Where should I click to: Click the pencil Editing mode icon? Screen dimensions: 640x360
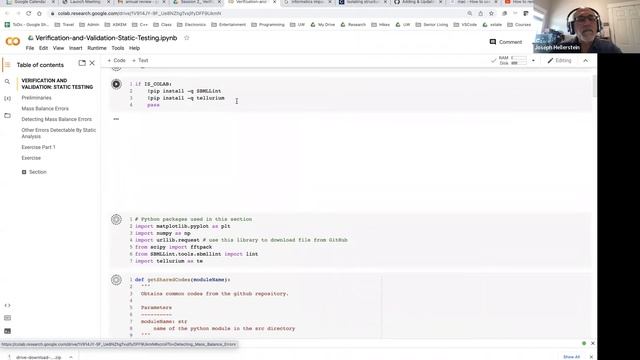pos(550,60)
